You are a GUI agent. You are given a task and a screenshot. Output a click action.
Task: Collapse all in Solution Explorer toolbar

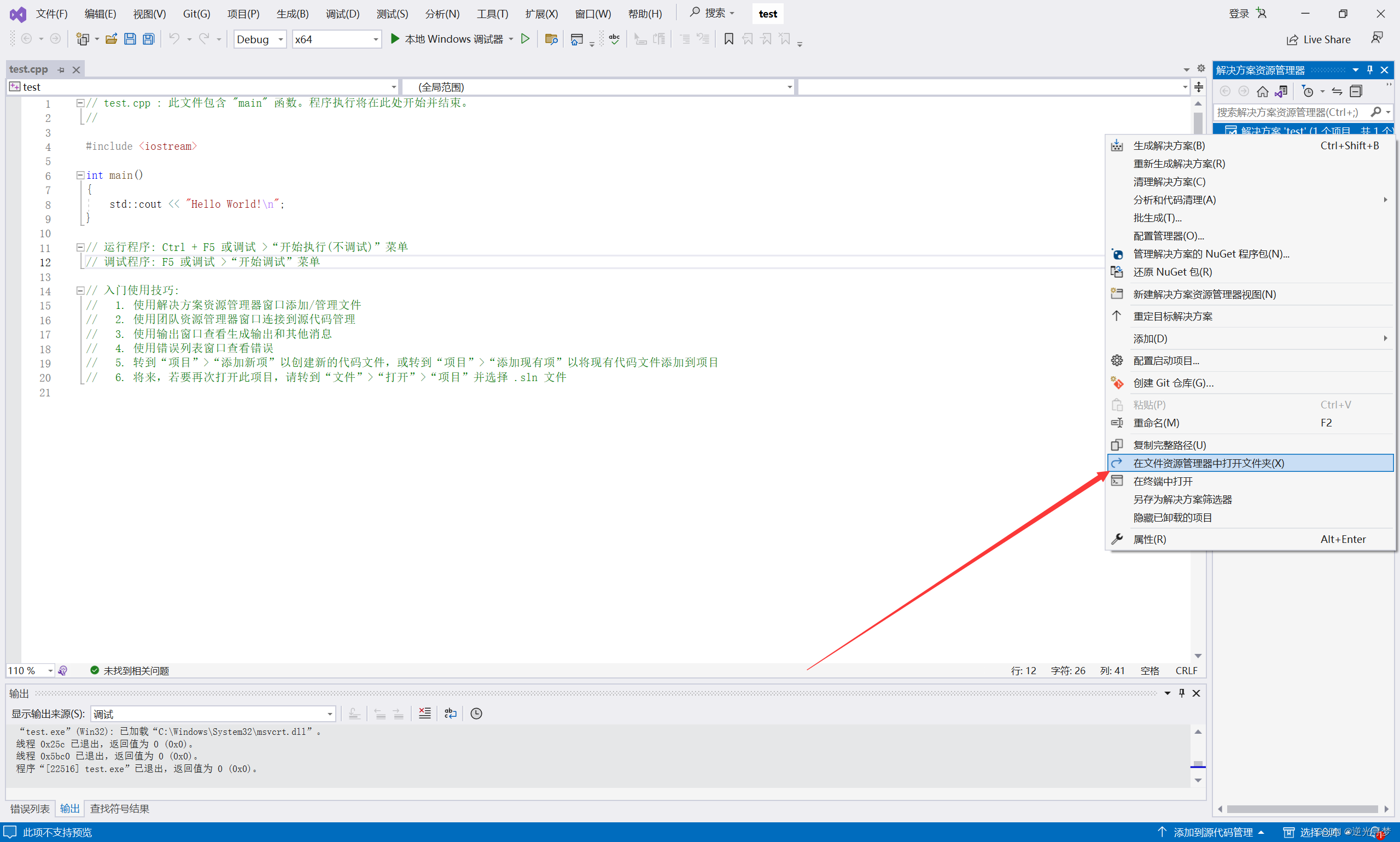click(x=1356, y=91)
